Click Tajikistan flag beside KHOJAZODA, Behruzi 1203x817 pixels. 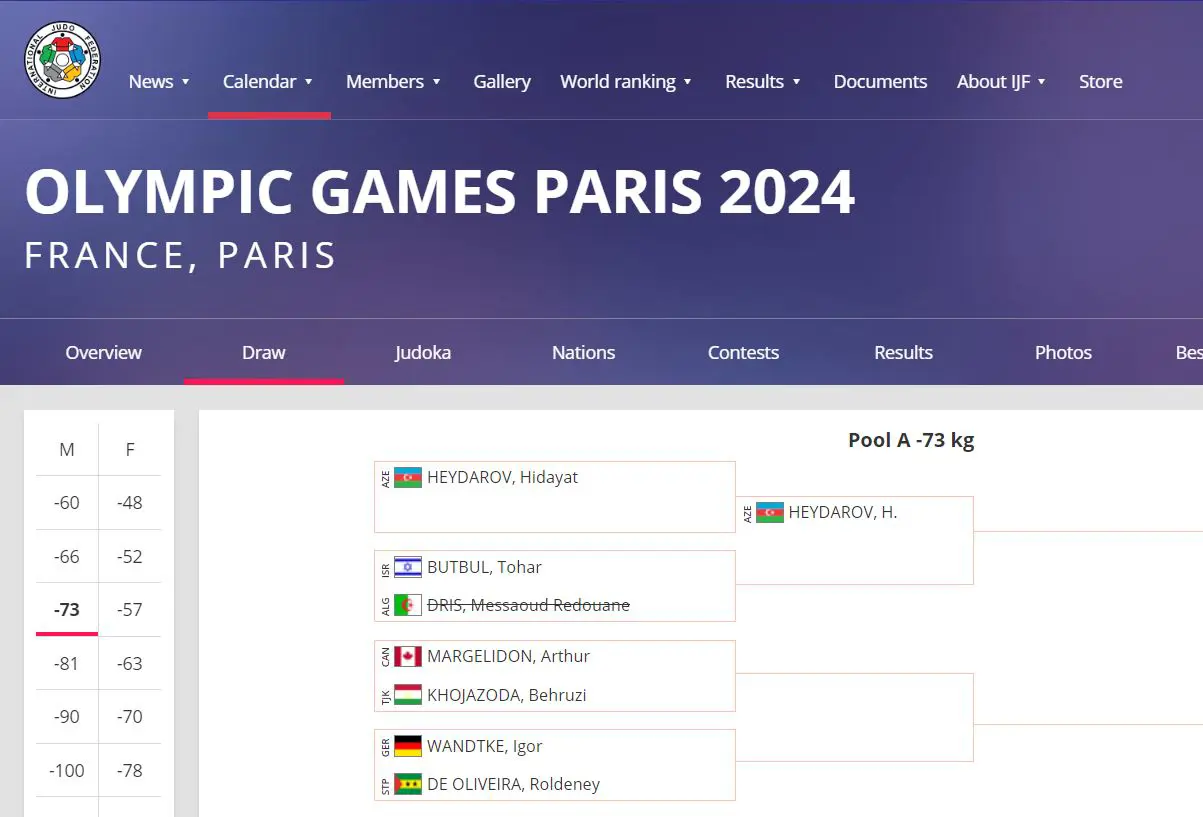tap(408, 695)
